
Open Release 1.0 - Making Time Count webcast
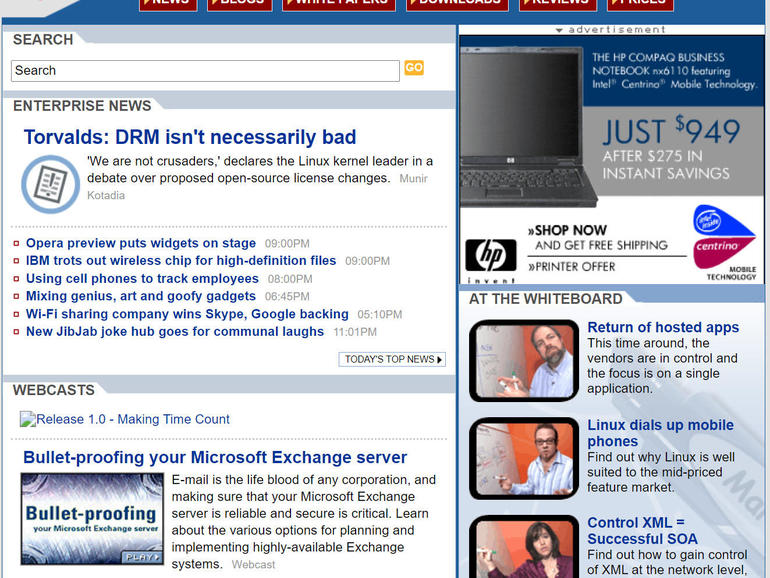133,419
